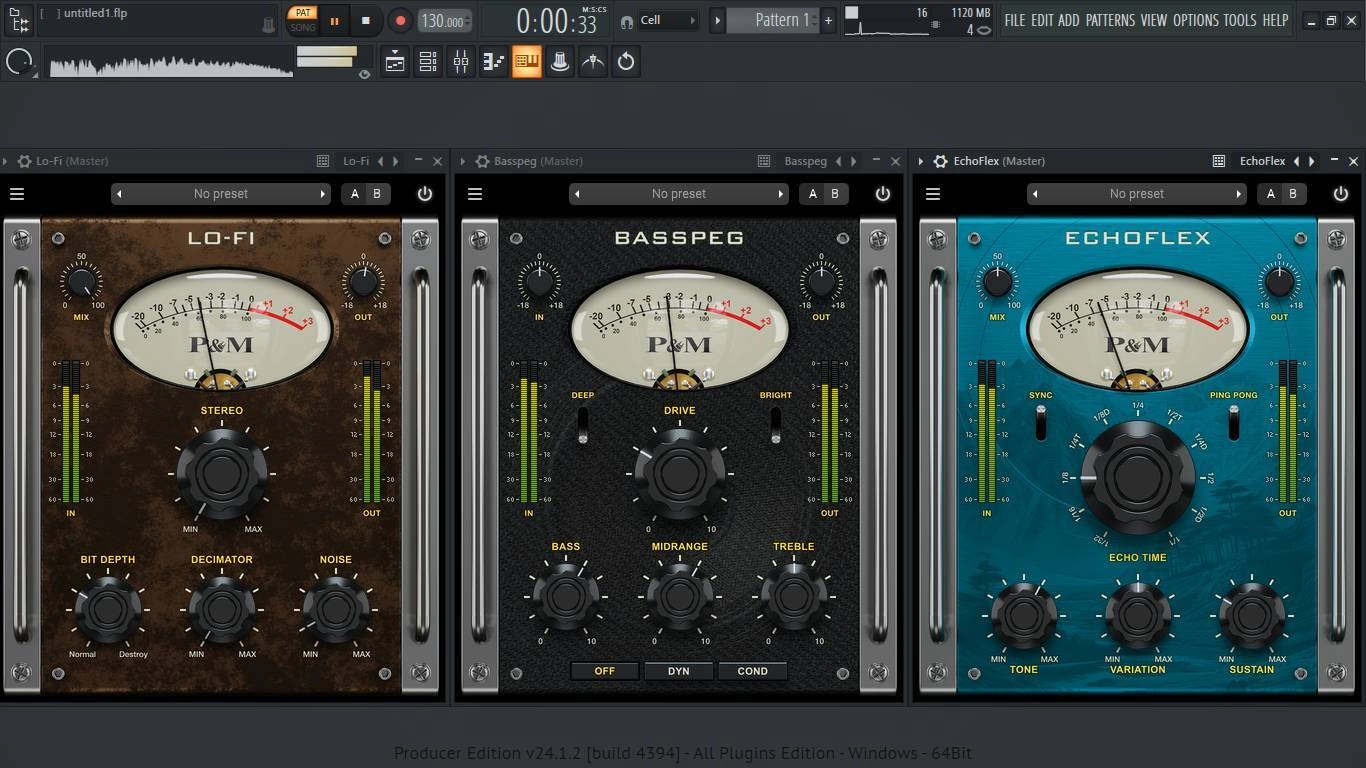
Task: Open the FILE menu
Action: coord(1015,20)
